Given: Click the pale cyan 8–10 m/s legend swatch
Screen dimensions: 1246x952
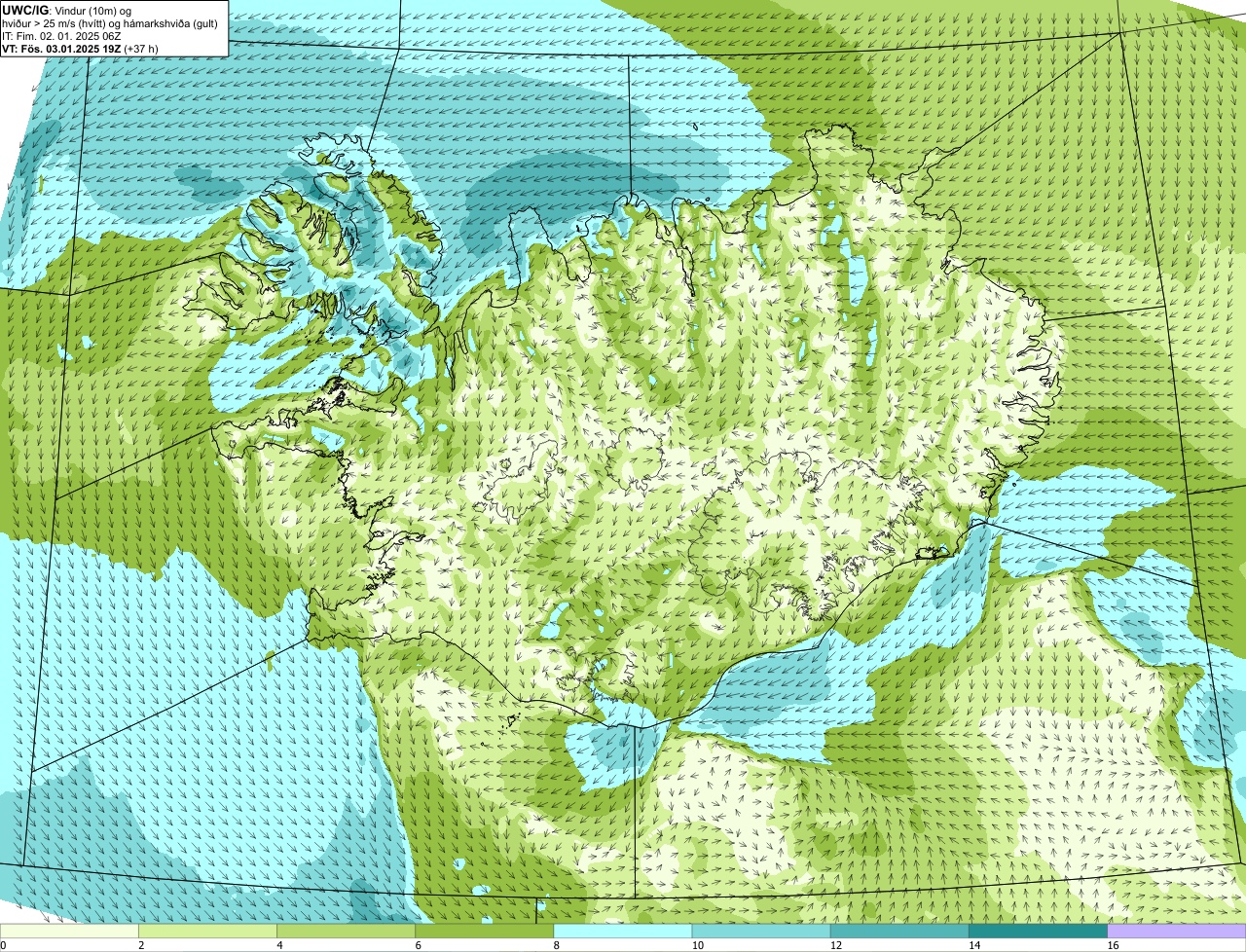Looking at the screenshot, I should [623, 932].
